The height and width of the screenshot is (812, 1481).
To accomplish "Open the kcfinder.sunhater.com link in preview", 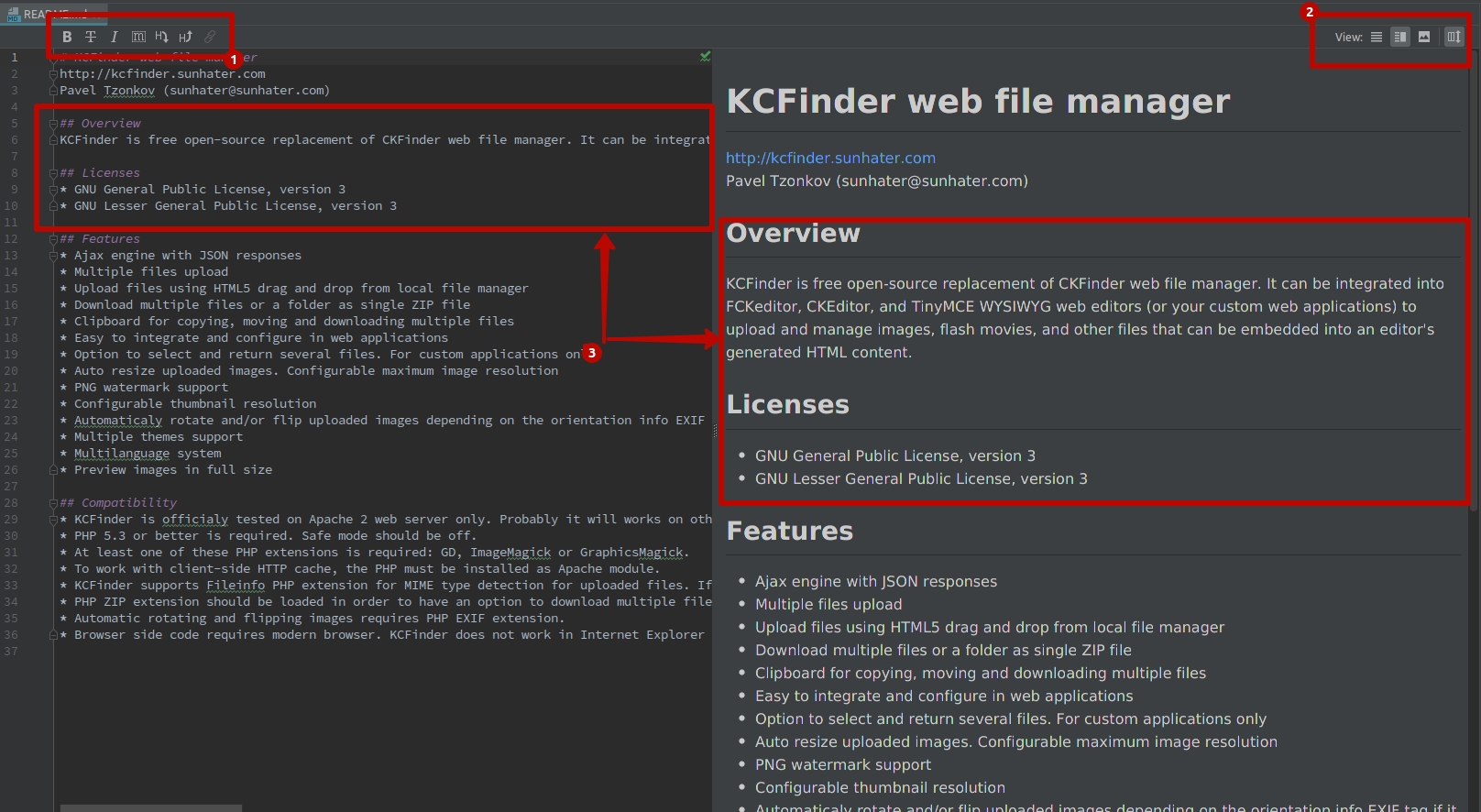I will point(830,158).
